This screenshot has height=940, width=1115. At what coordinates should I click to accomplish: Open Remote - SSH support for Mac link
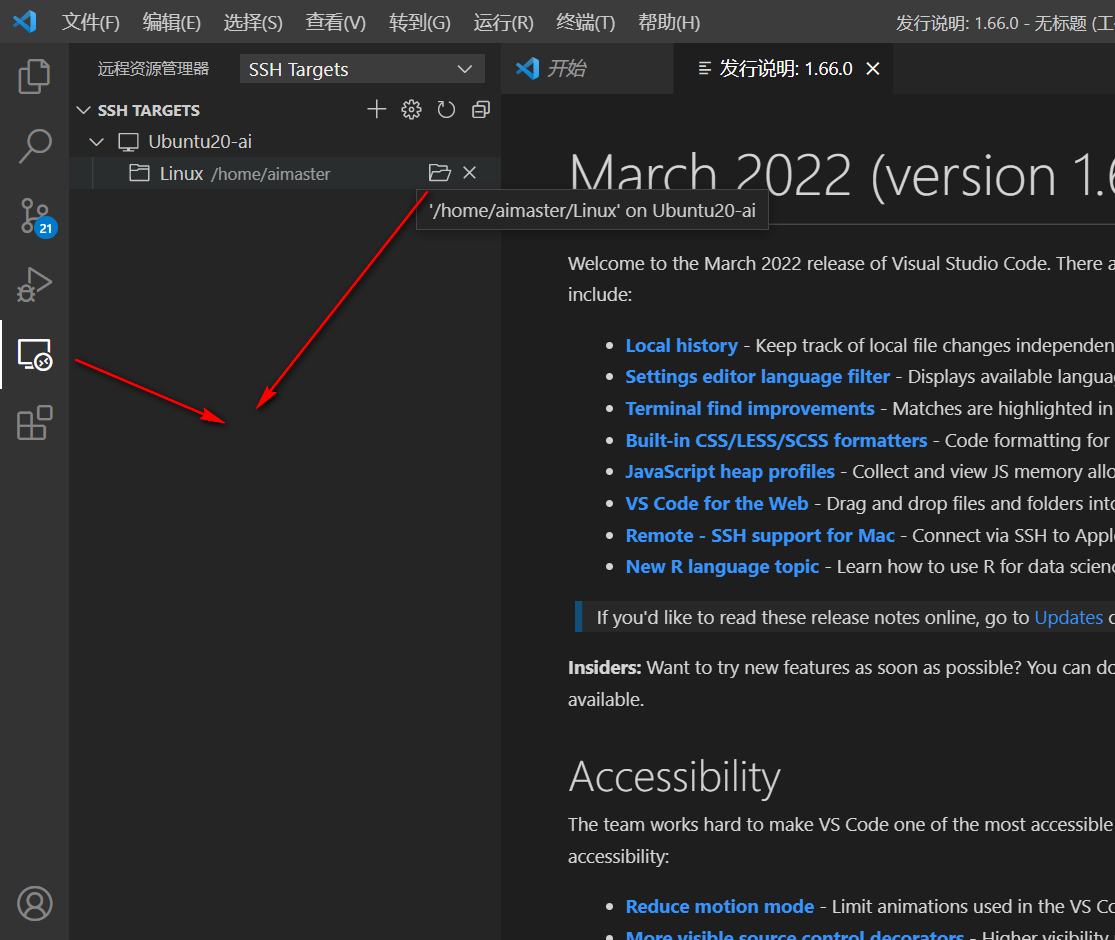coord(759,536)
